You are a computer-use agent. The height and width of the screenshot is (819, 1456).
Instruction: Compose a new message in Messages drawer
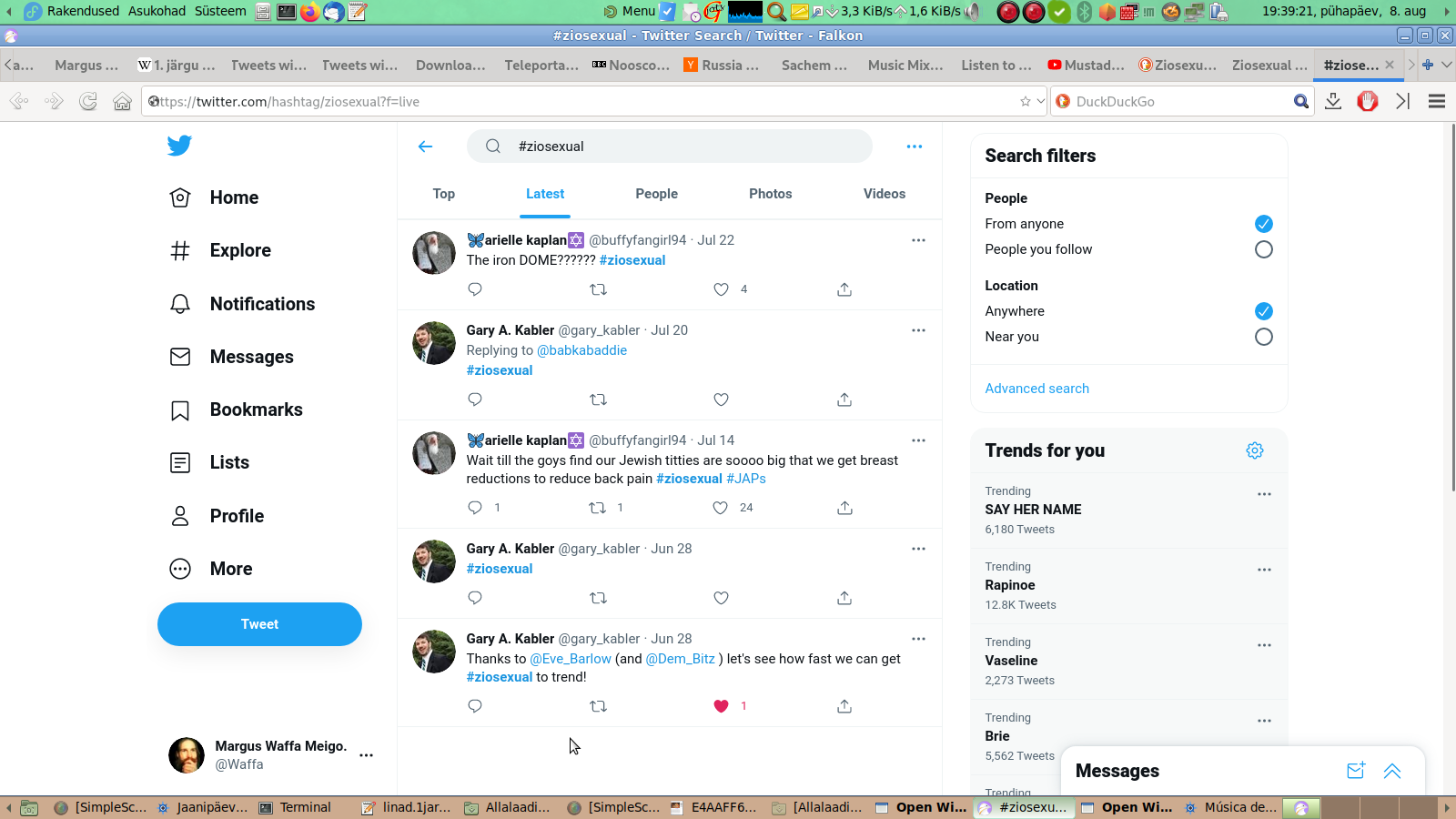tap(1356, 771)
